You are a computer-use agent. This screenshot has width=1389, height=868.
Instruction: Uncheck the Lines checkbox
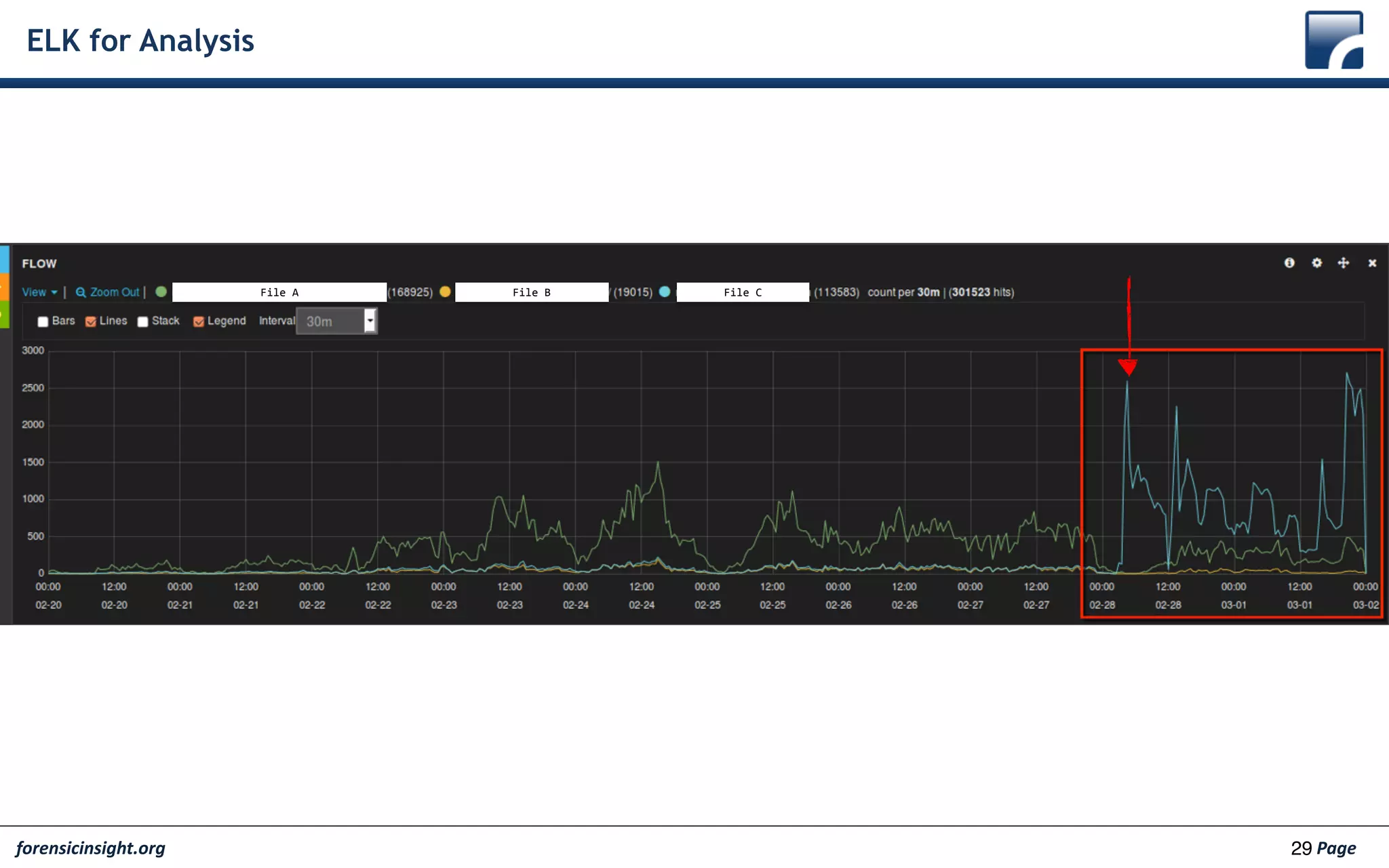pos(91,321)
